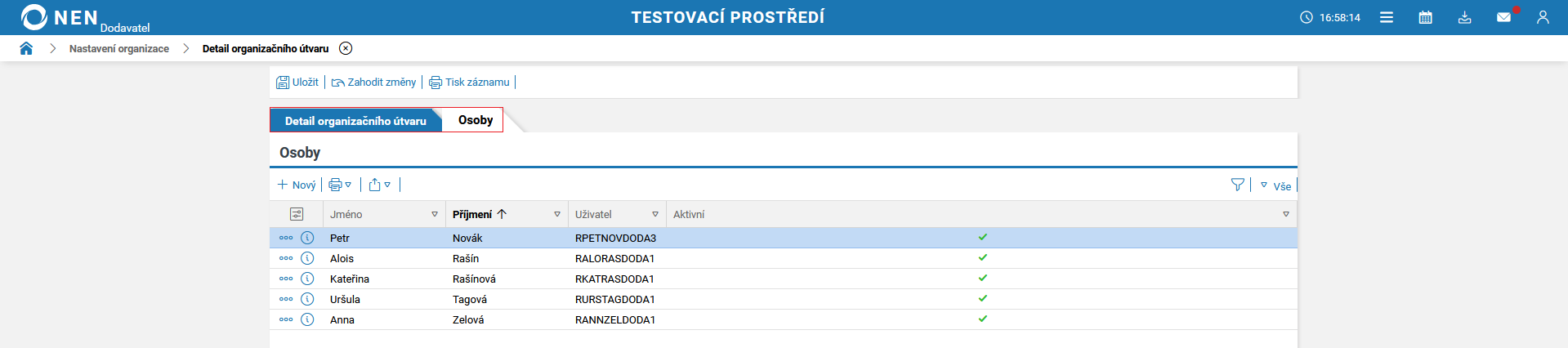This screenshot has height=348, width=1568.
Task: Close the Detail organizačního útvaru breadcrumb
Action: pos(346,48)
